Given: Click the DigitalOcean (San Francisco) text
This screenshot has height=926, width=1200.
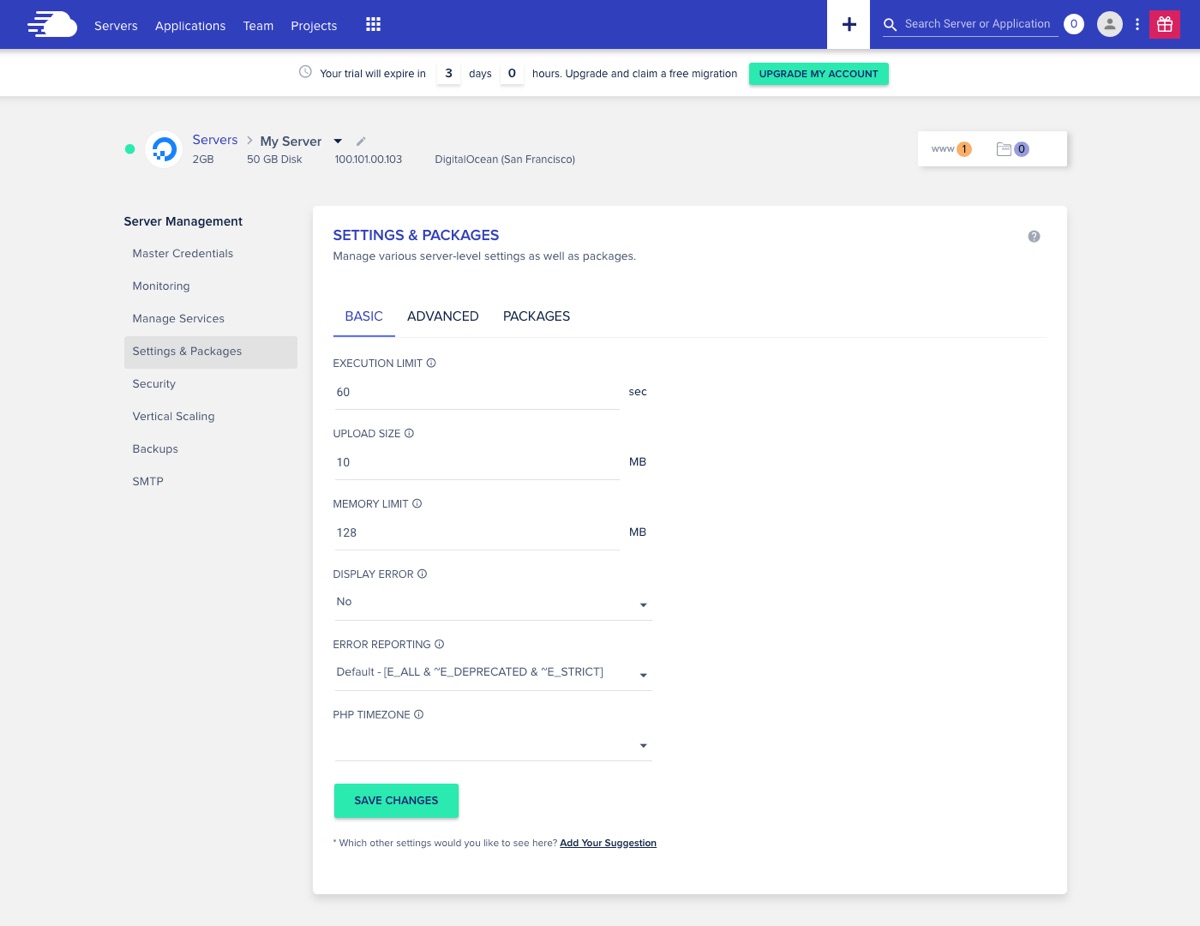Looking at the screenshot, I should (505, 159).
